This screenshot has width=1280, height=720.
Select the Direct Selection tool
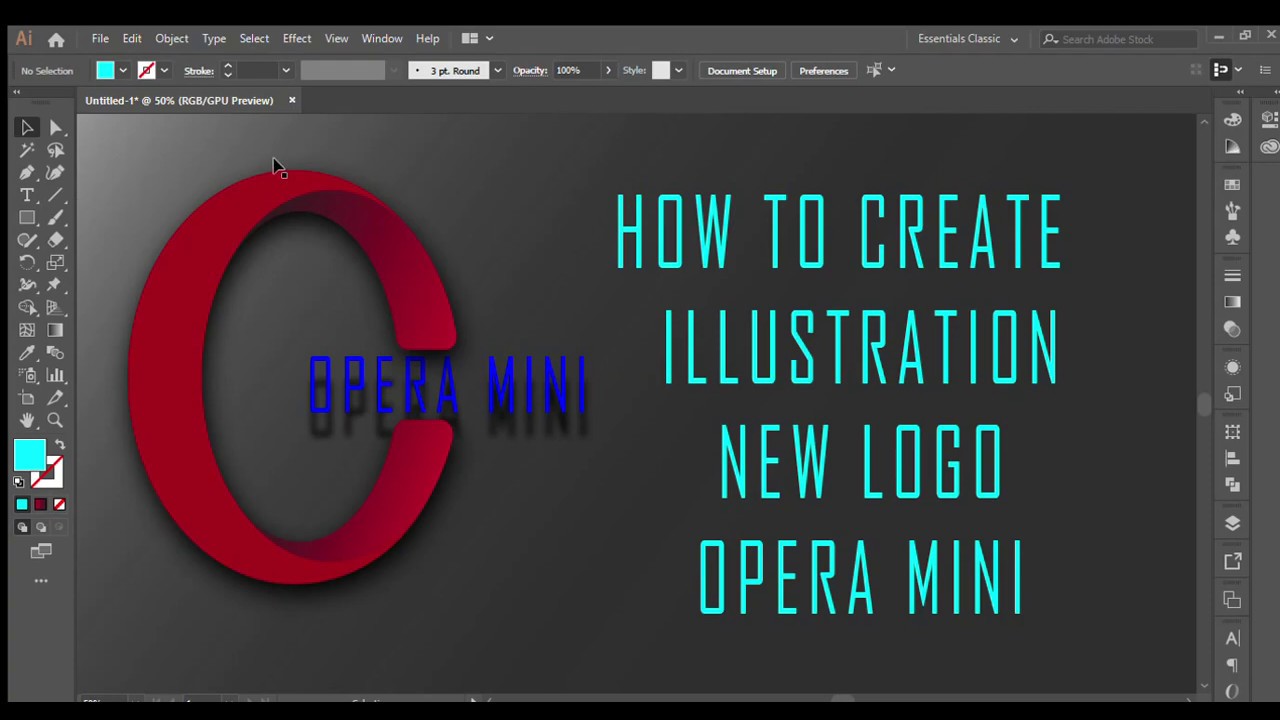(56, 128)
